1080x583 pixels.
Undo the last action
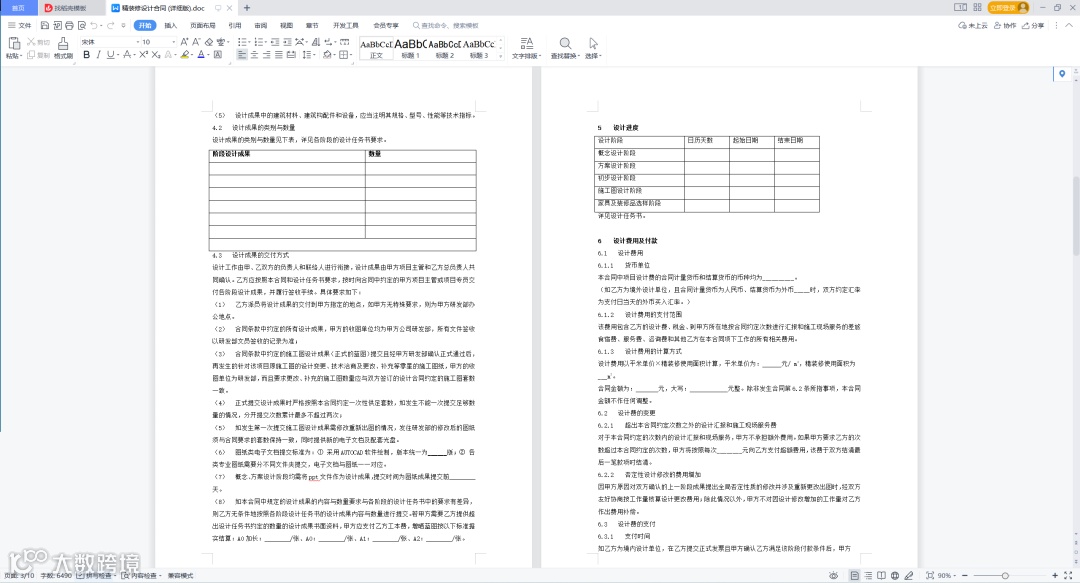click(x=94, y=25)
